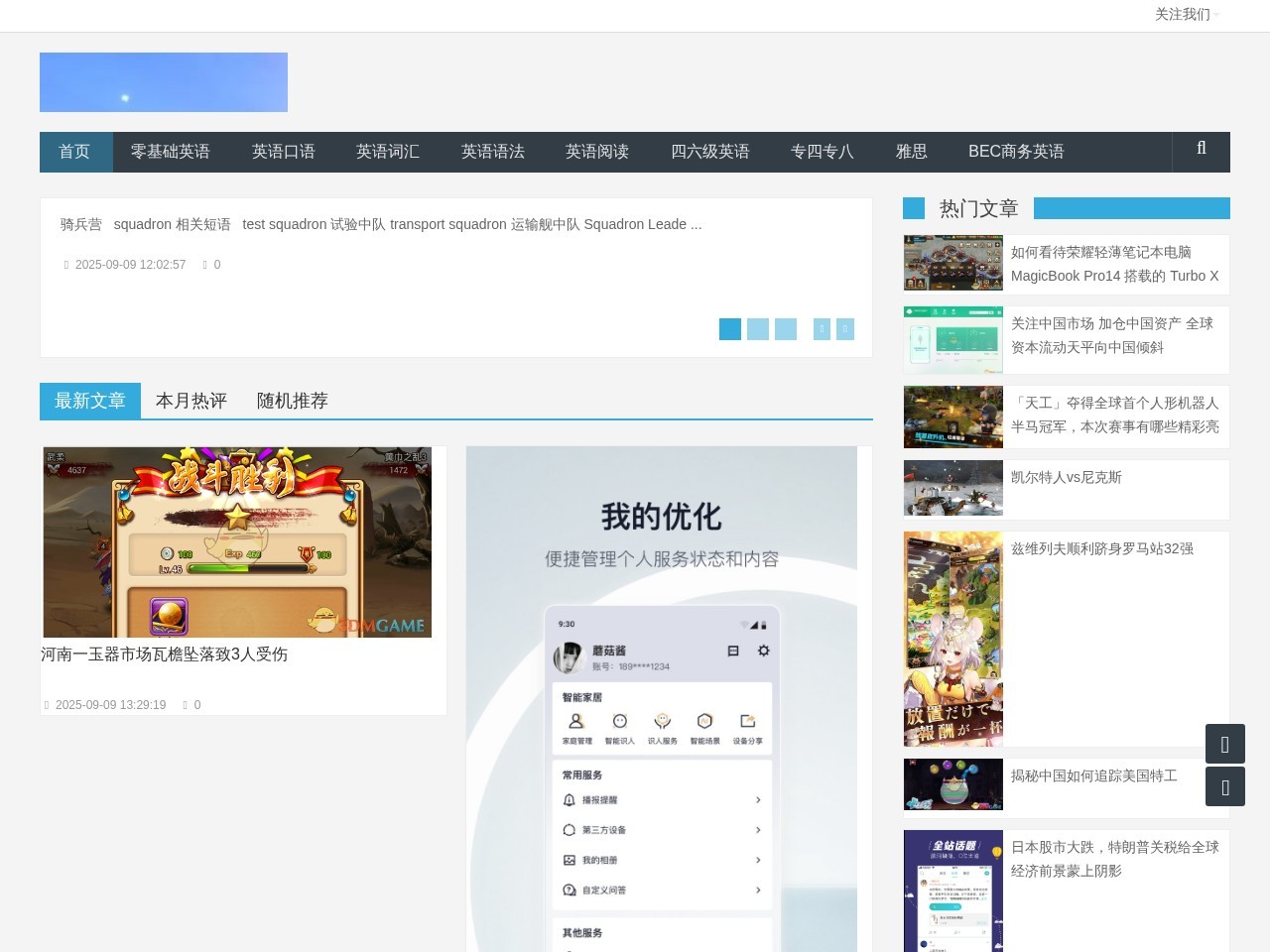Click thumbnail beside 关注中国市场 article

[953, 339]
